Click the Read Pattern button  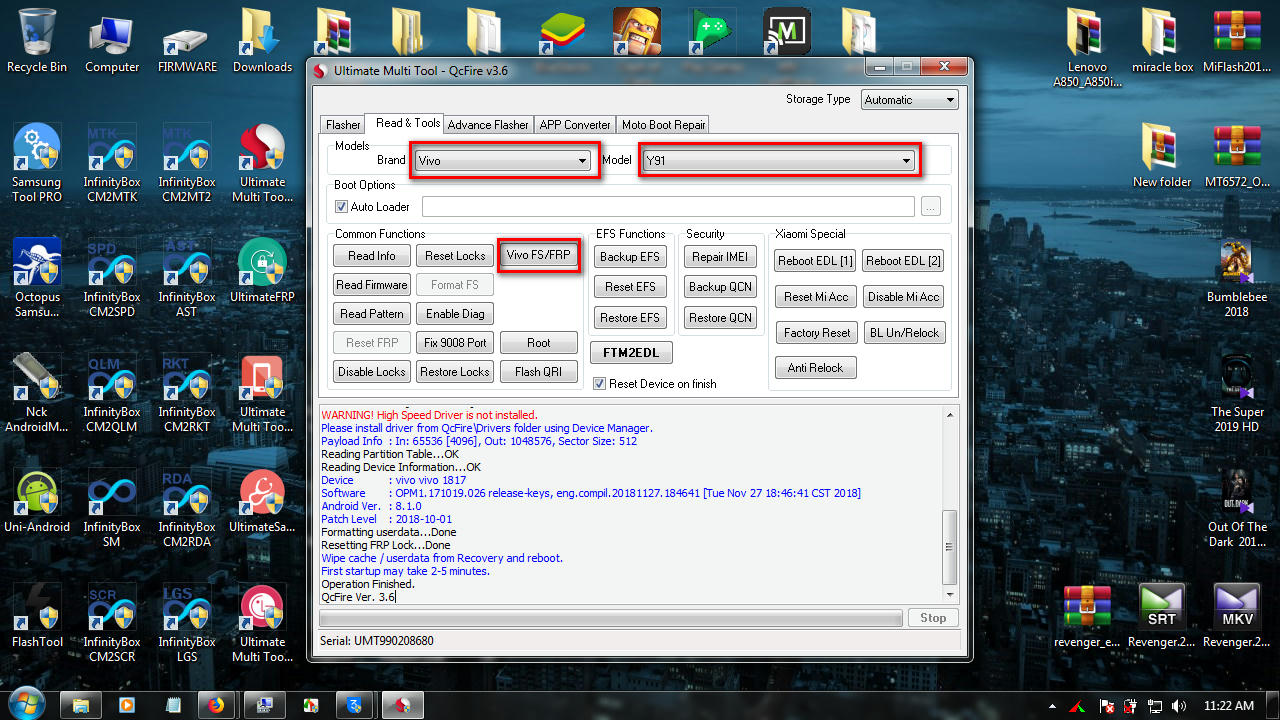(x=371, y=314)
